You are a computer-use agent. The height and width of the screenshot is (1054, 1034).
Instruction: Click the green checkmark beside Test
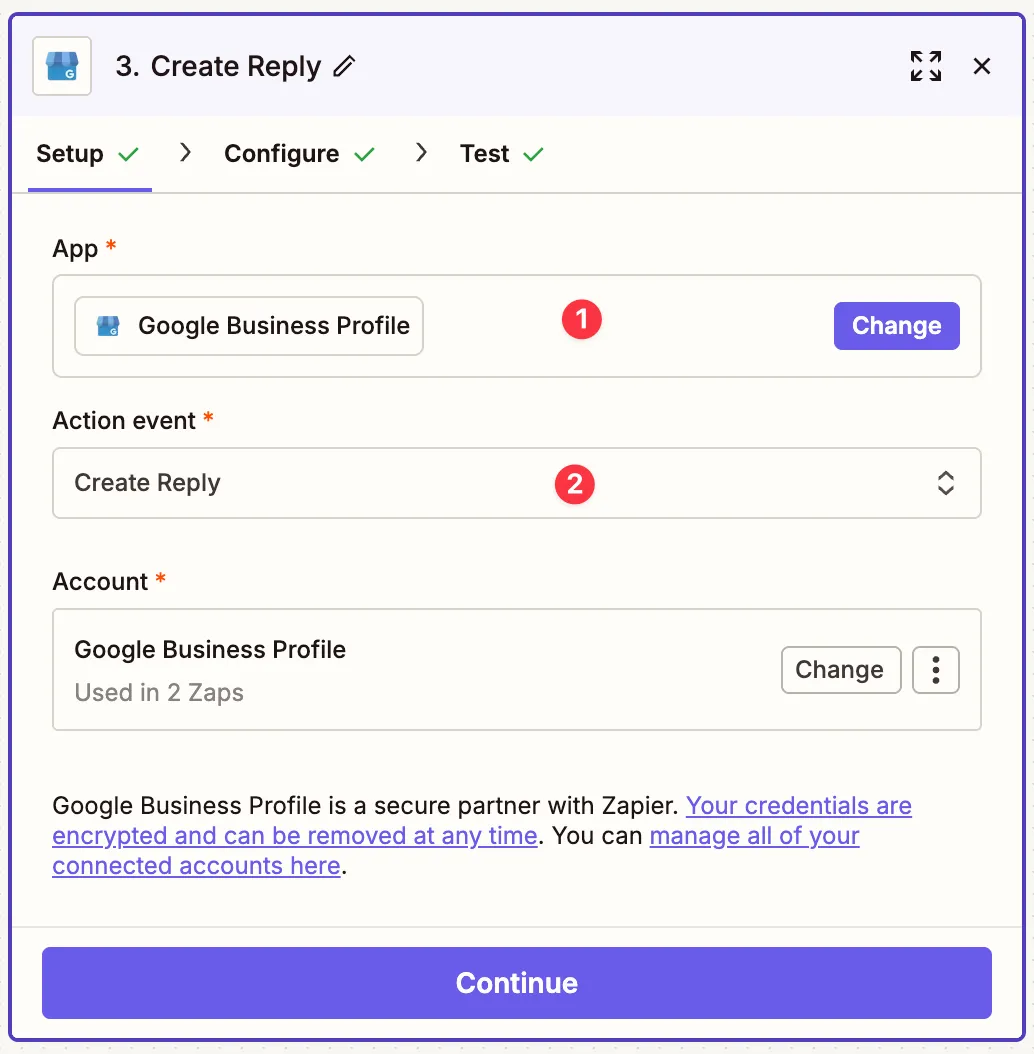(x=534, y=154)
